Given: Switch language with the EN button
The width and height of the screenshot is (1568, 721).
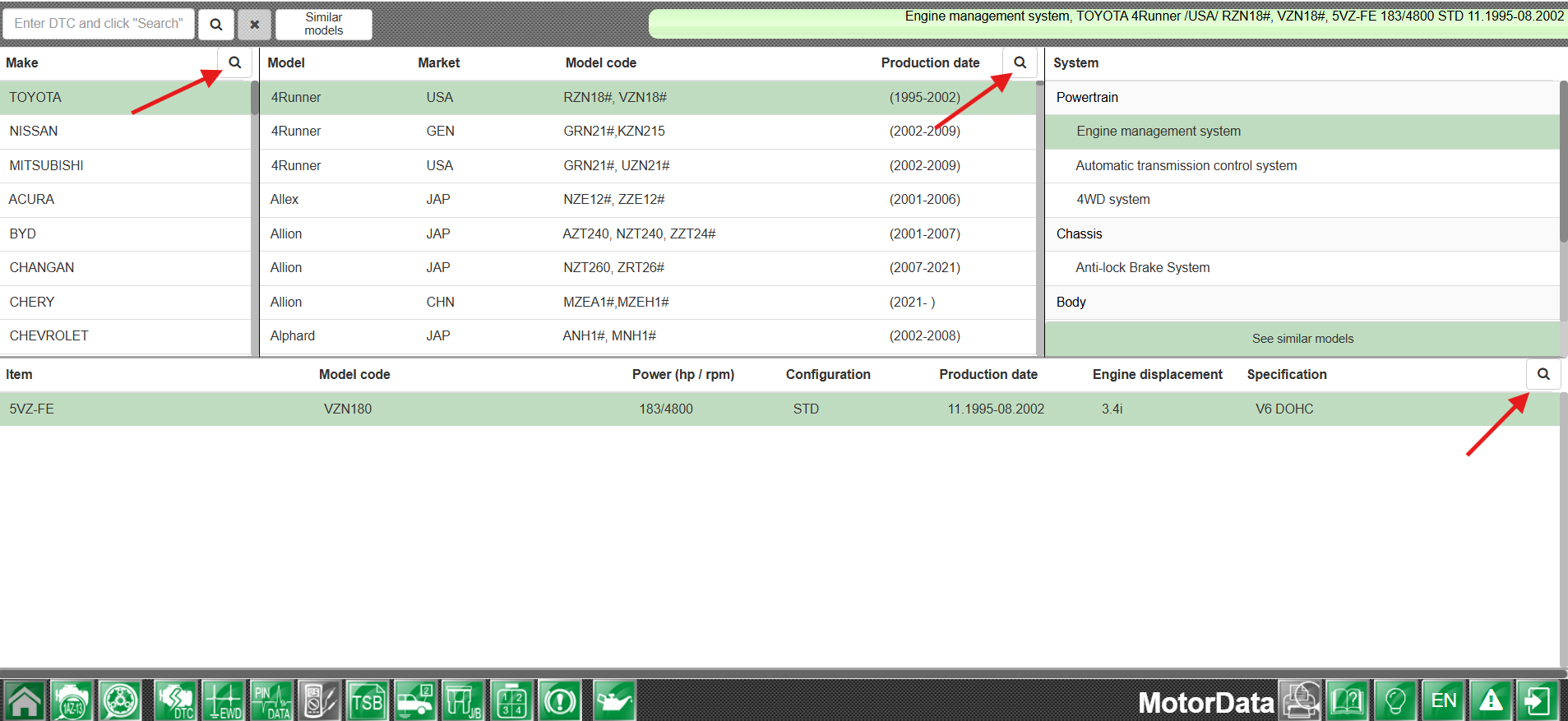Looking at the screenshot, I should (x=1444, y=701).
